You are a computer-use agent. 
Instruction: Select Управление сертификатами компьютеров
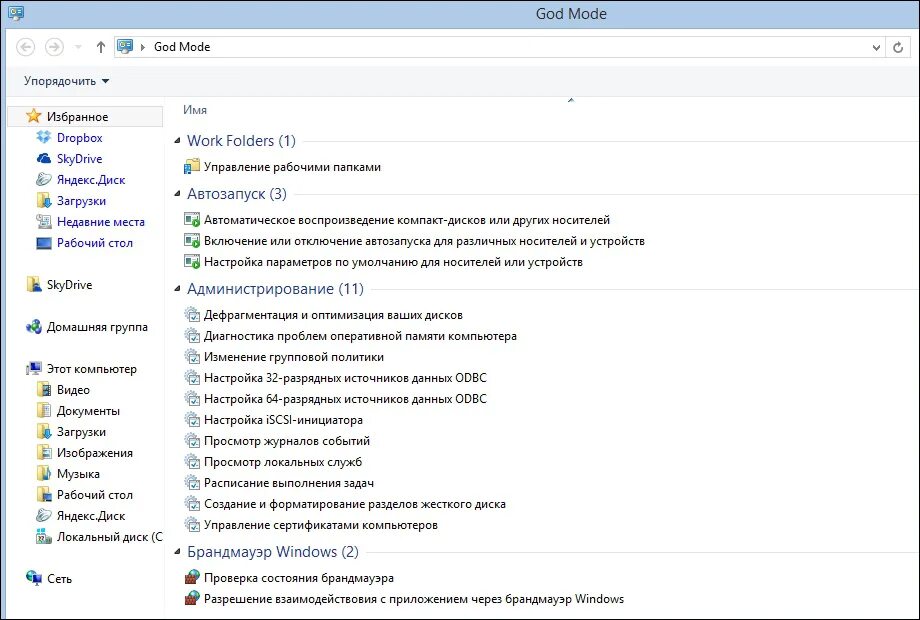click(x=321, y=526)
